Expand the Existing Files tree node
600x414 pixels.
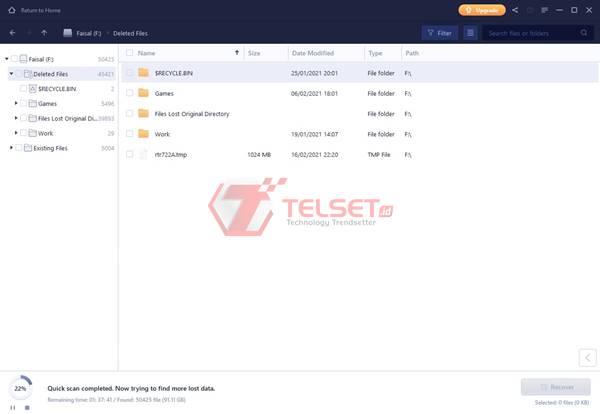click(x=11, y=148)
